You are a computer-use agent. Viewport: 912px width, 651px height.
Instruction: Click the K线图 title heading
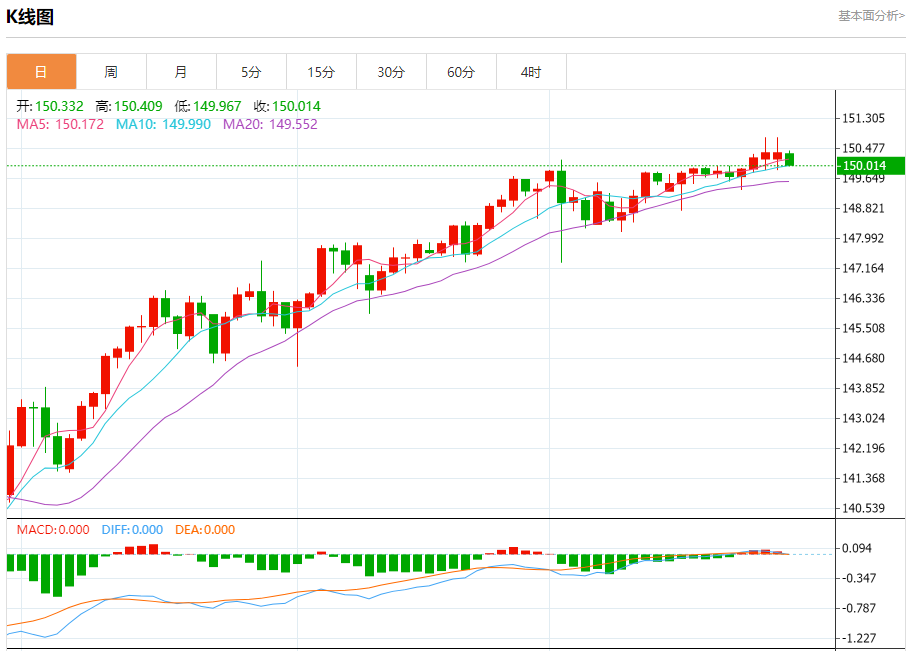point(30,17)
